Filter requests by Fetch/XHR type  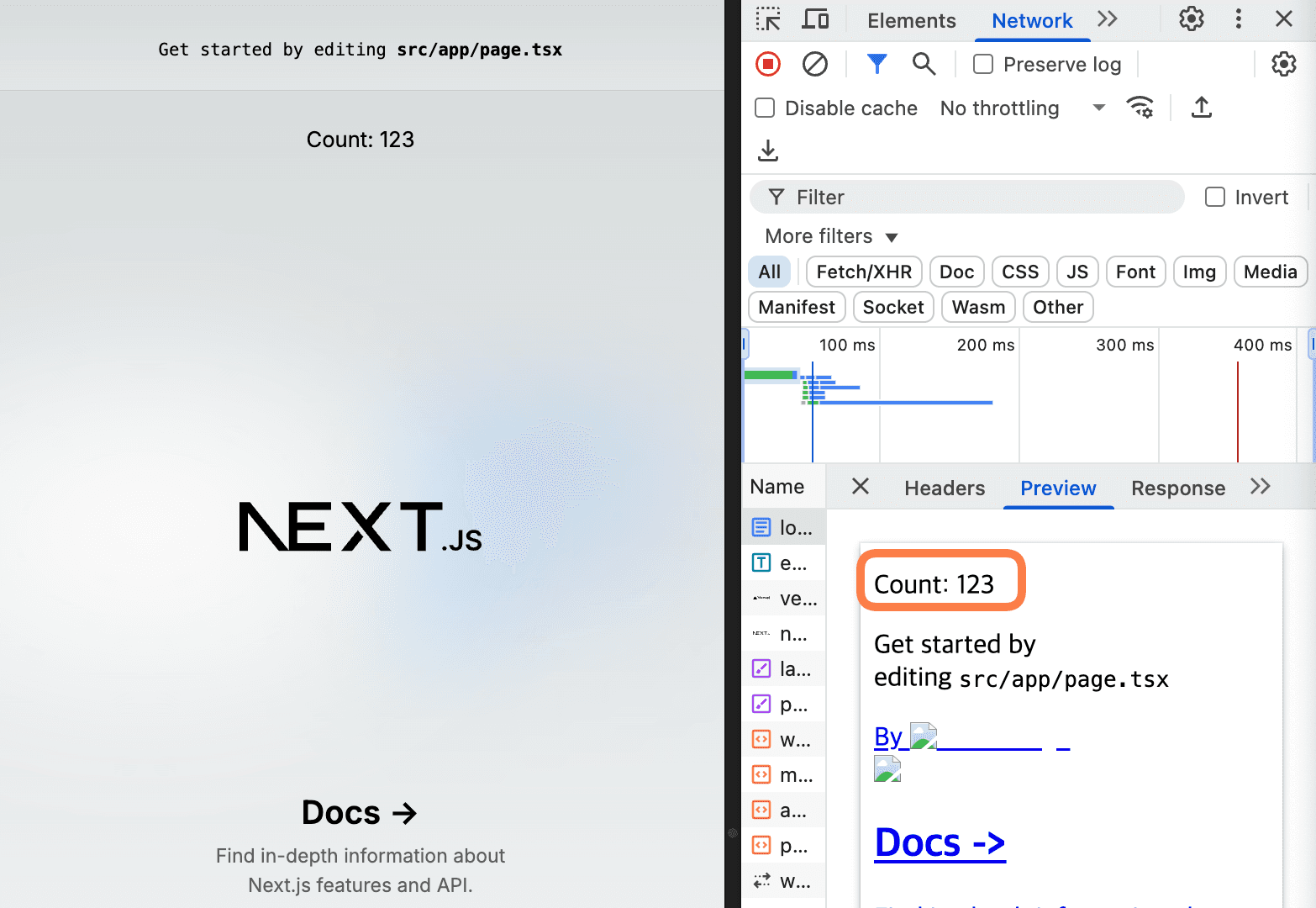click(x=863, y=272)
